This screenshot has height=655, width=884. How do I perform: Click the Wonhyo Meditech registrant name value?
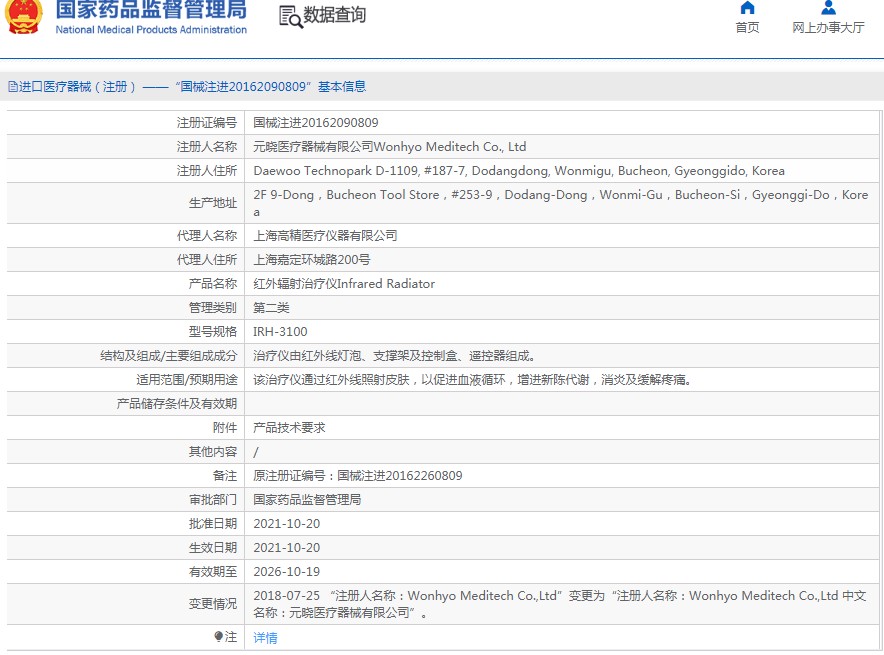(389, 147)
